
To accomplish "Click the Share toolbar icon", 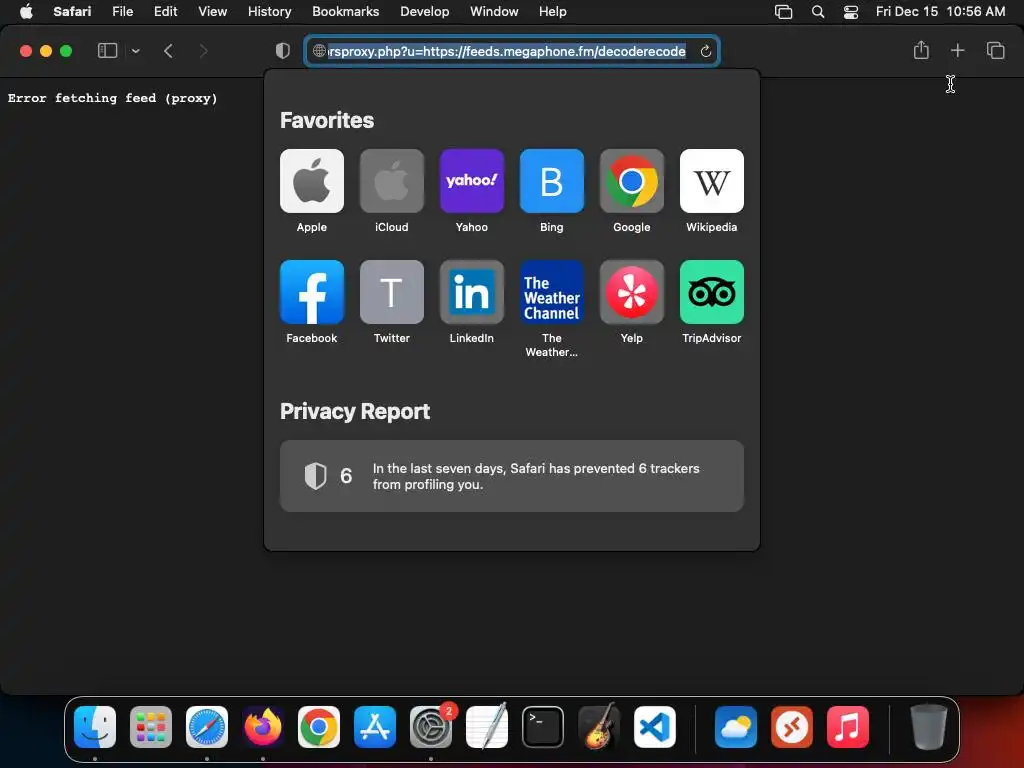I will pos(921,50).
